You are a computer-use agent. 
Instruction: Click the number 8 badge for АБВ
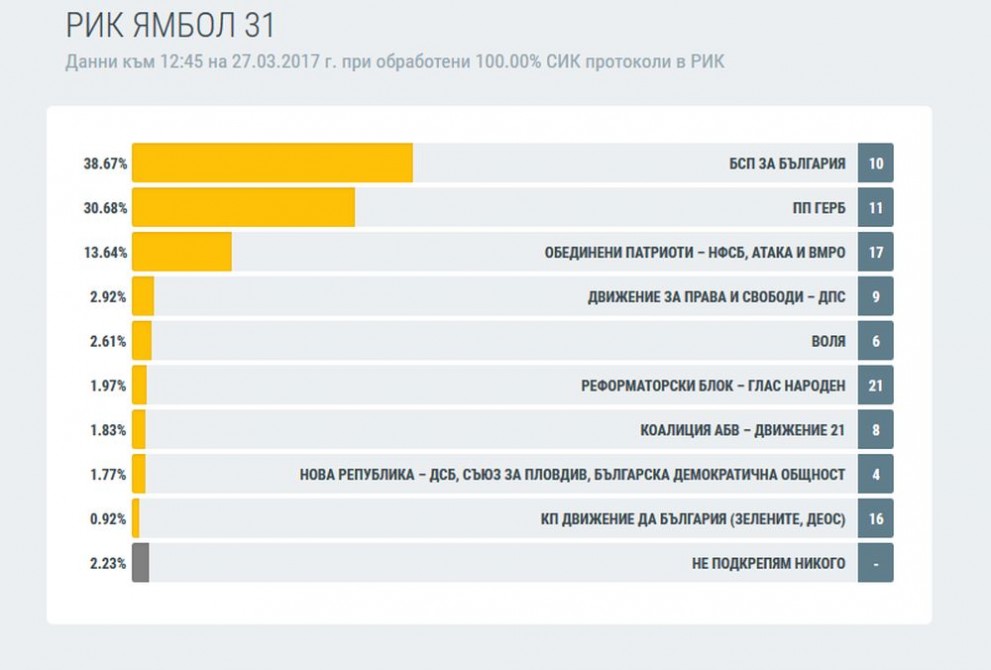pos(875,430)
